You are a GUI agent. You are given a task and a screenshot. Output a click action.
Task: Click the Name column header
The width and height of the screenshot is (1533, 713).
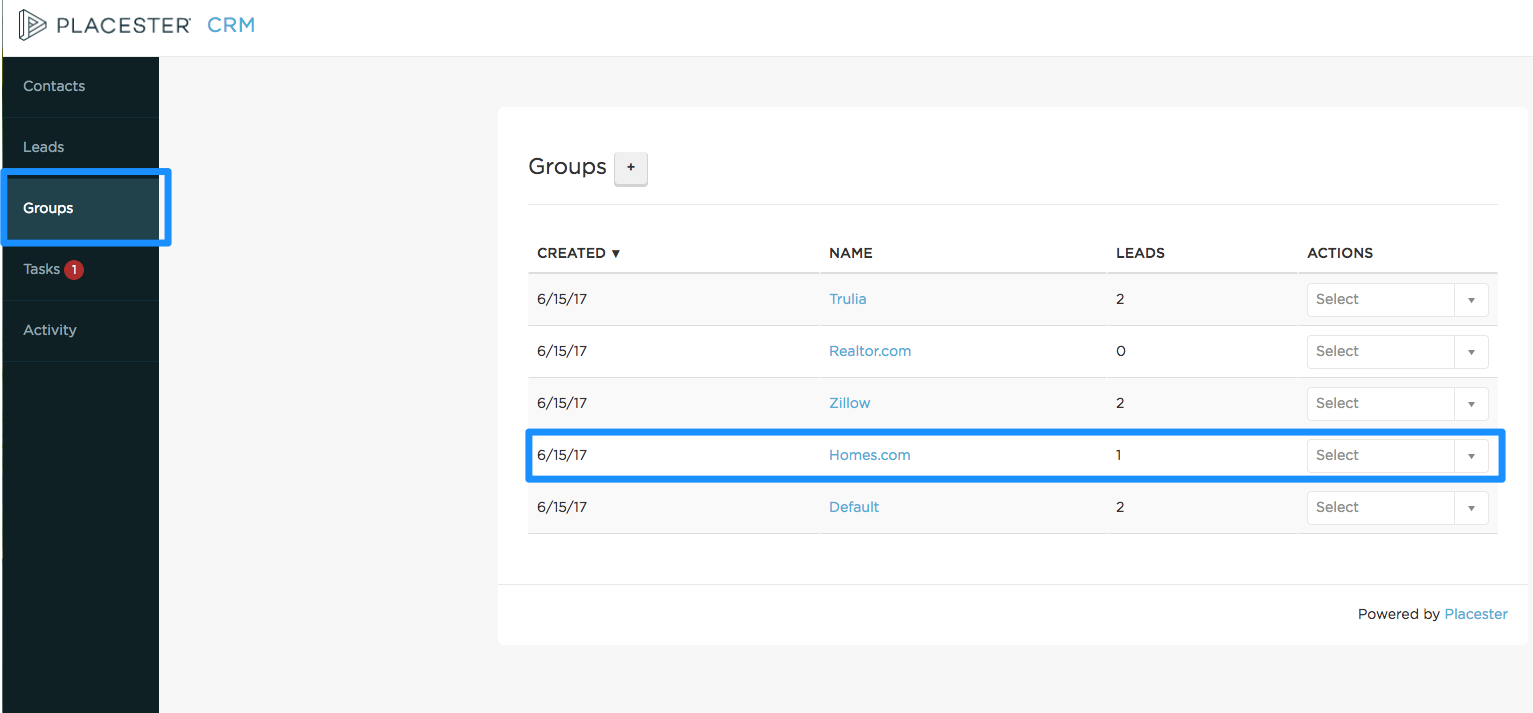coord(851,253)
